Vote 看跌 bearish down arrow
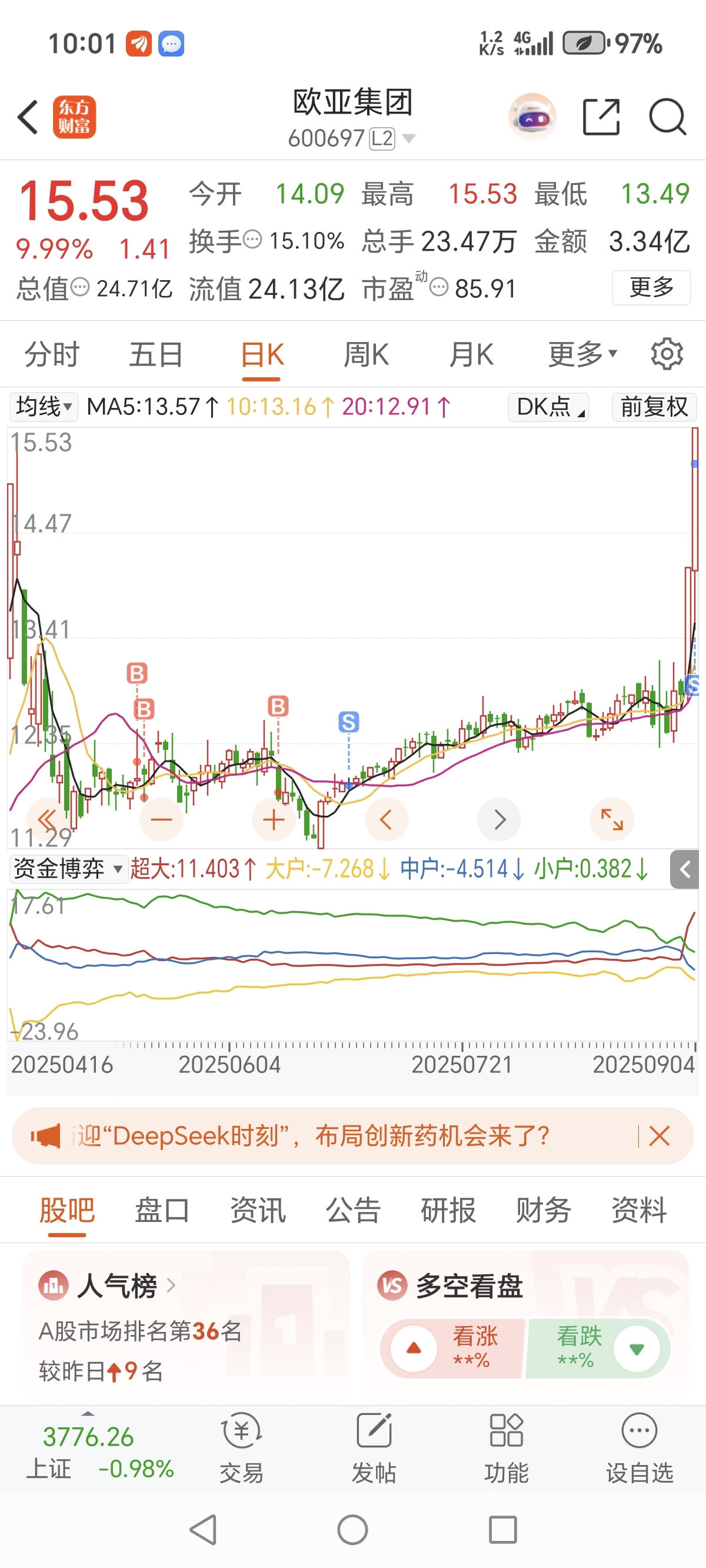 (x=637, y=1349)
